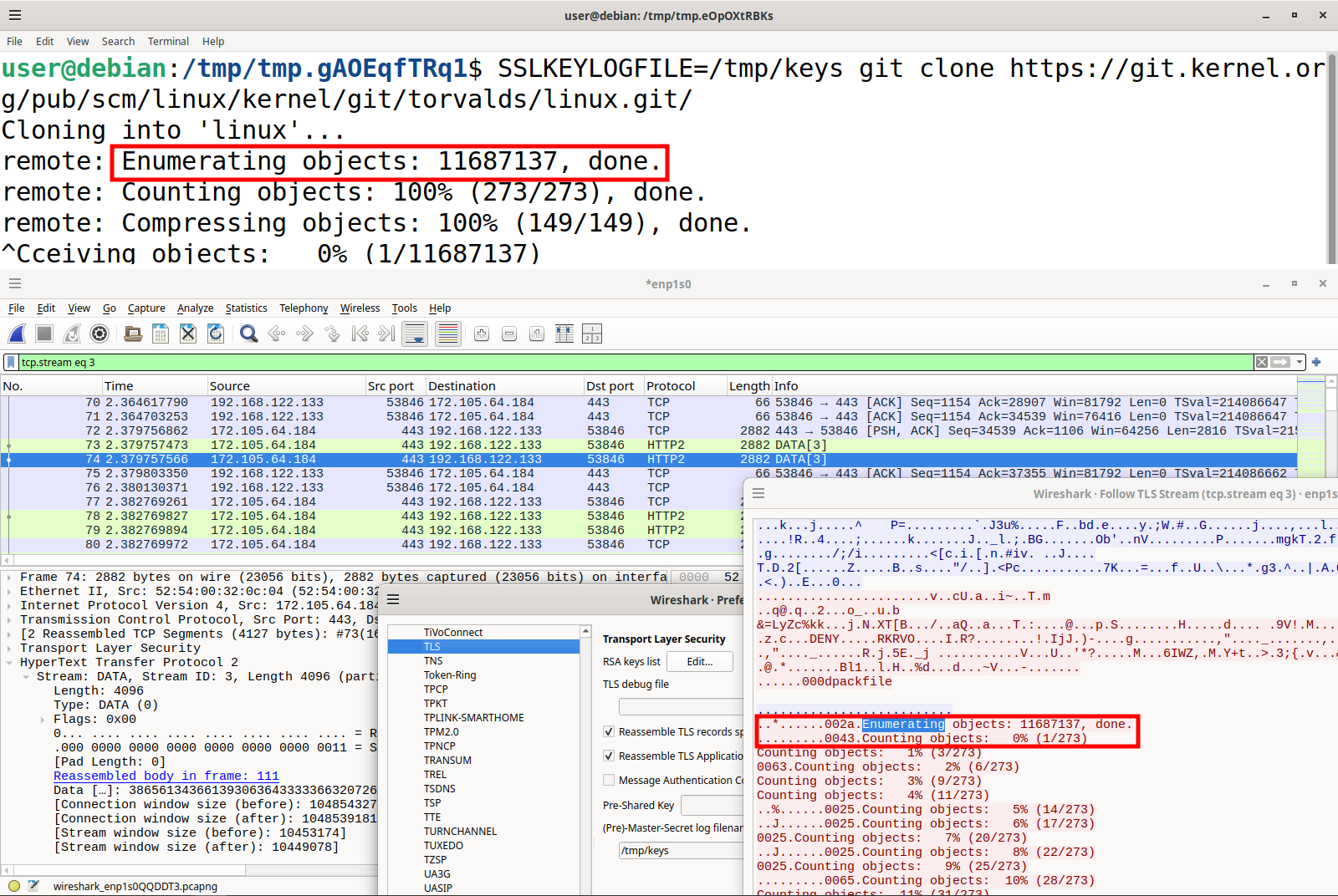Toggle Reassemble TLS Application Data checkbox
1338x896 pixels.
[x=609, y=756]
